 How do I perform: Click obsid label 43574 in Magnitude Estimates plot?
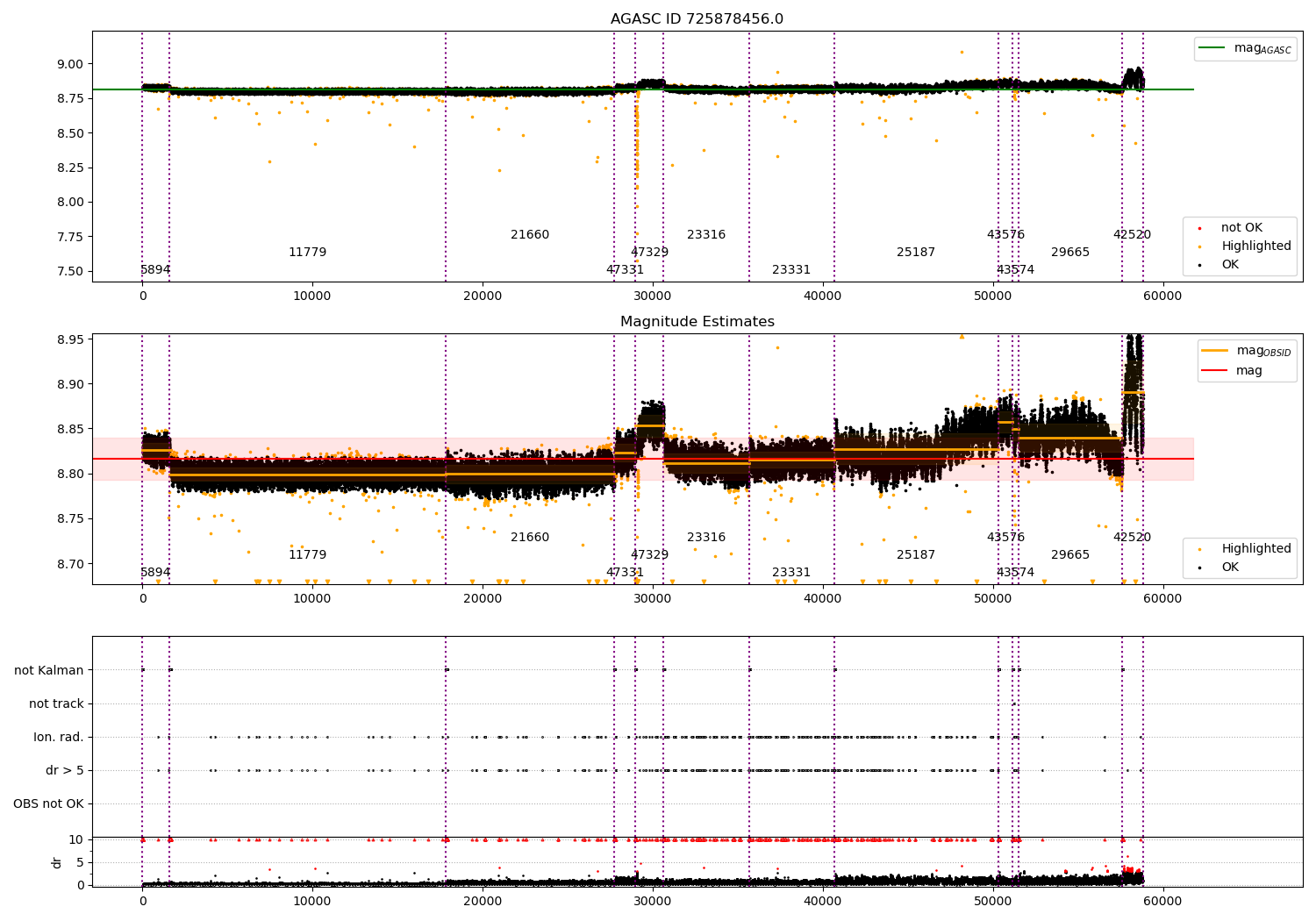1015,573
